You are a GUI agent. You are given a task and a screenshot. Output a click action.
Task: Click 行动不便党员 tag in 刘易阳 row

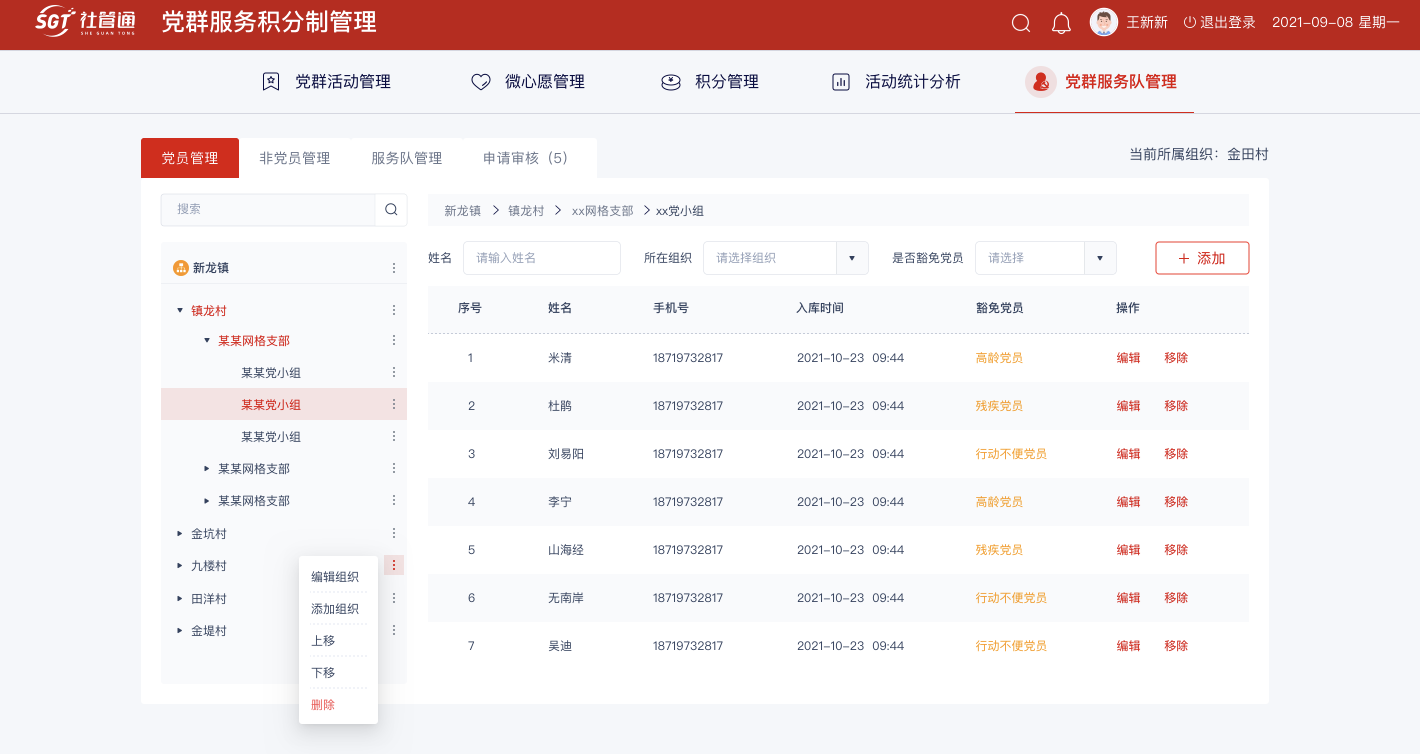click(x=1011, y=454)
